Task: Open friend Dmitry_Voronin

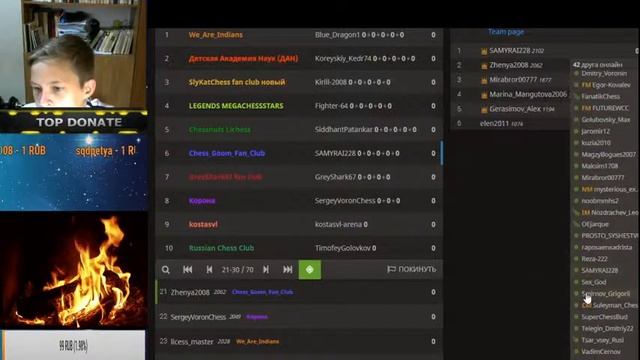Action: click(604, 73)
